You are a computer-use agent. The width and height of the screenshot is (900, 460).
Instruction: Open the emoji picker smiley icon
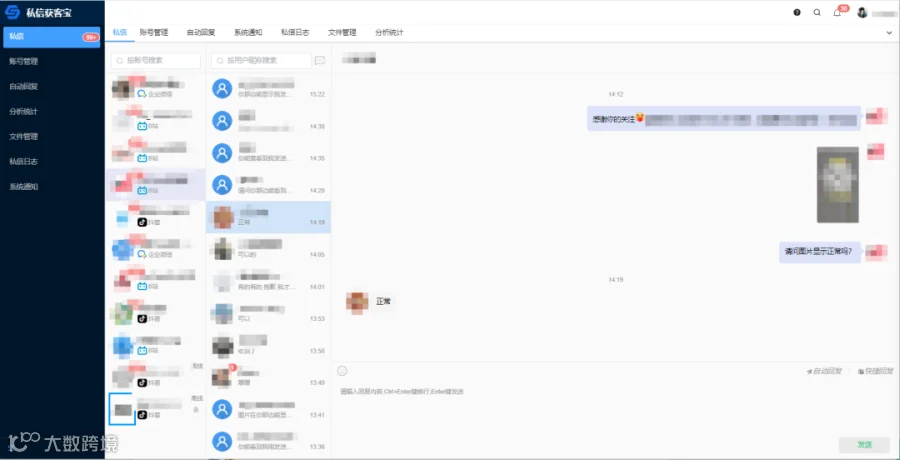click(342, 371)
